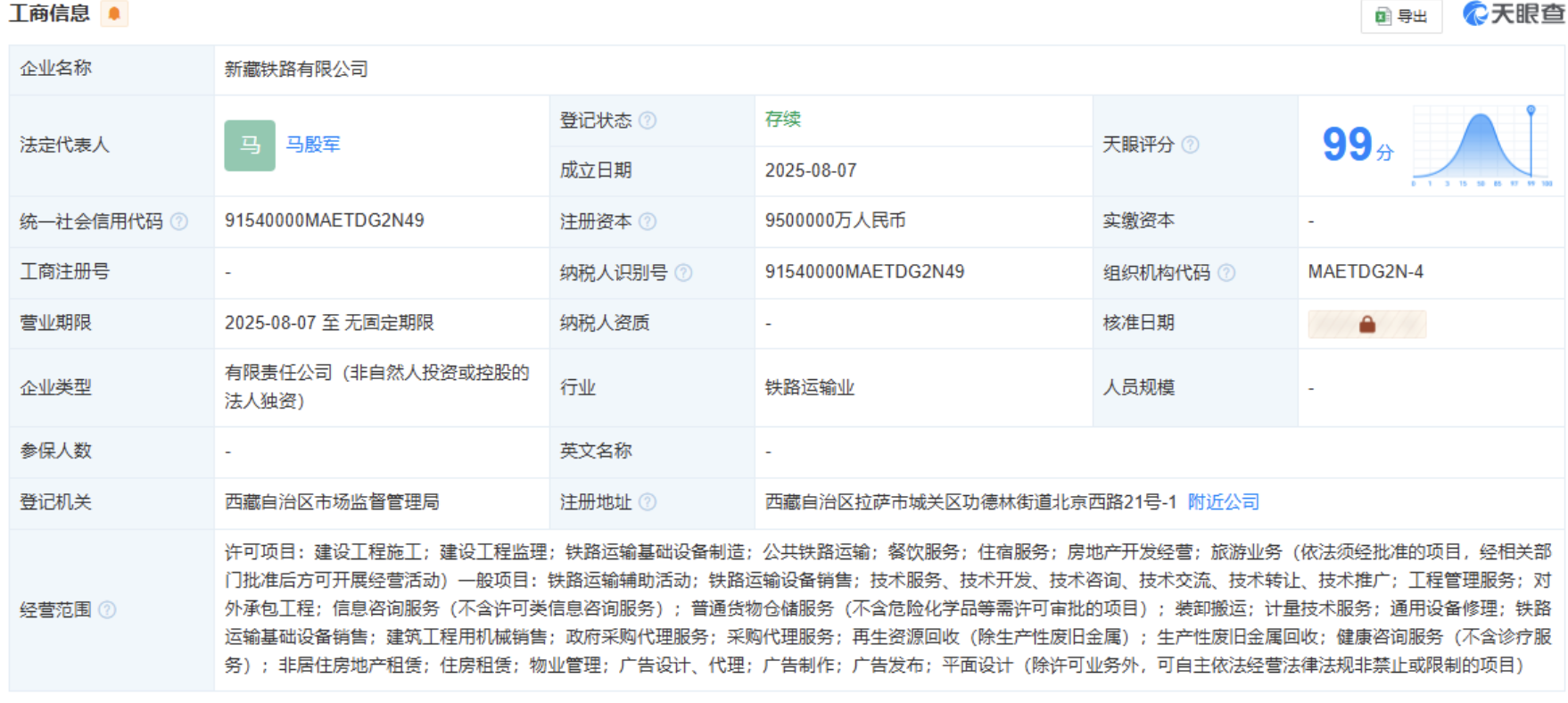Click help icon next to 注册资本
Viewport: 1568px width, 703px height.
click(648, 221)
